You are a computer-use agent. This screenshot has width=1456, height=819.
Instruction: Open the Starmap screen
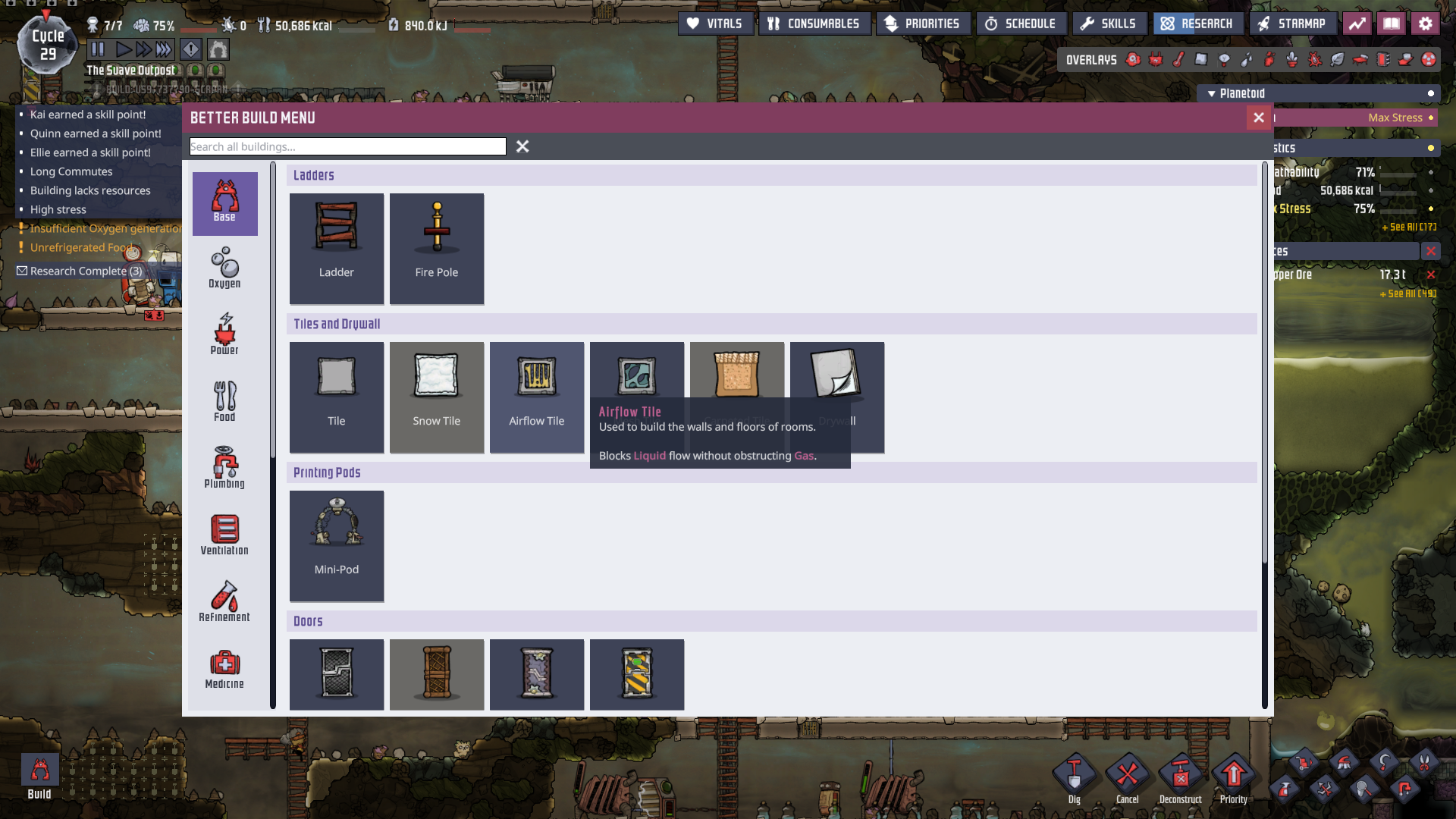coord(1293,24)
